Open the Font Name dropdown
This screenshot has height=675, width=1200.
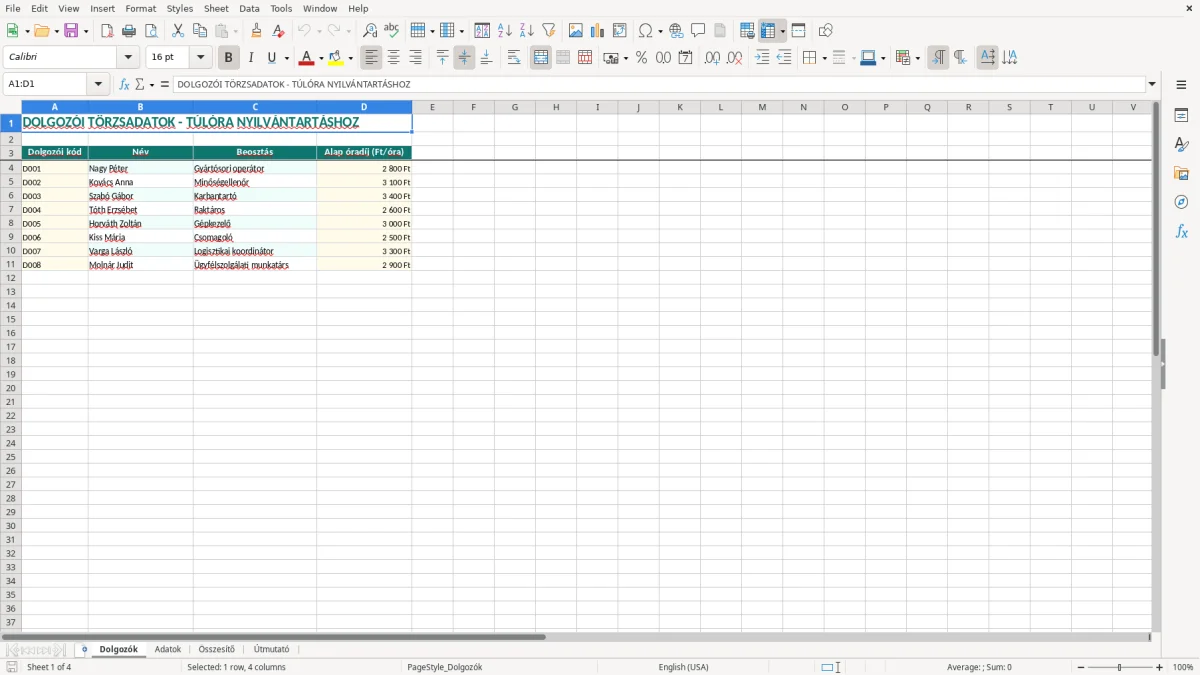[x=128, y=58]
